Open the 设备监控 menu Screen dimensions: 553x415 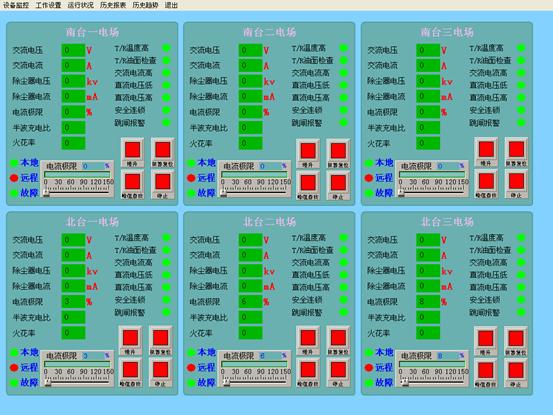coord(16,5)
